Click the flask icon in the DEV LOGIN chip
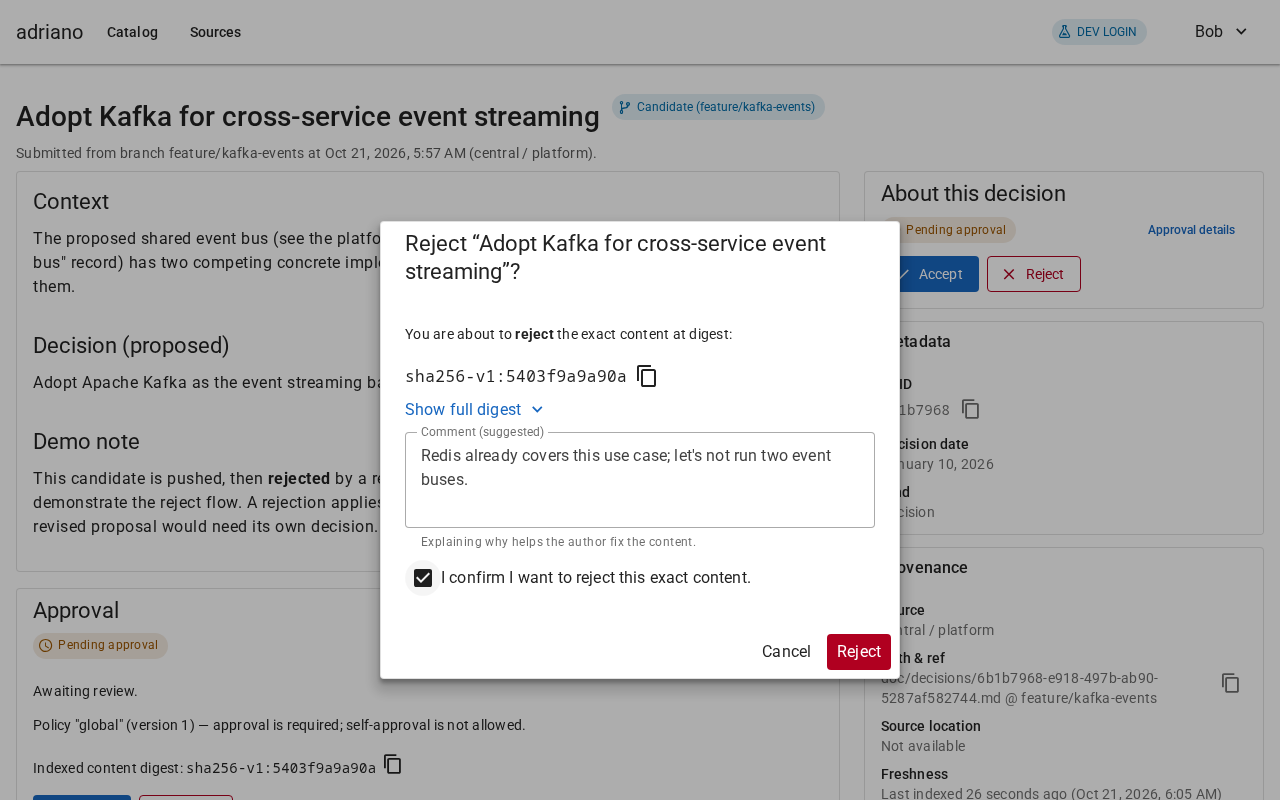1280x800 pixels. 1065,32
